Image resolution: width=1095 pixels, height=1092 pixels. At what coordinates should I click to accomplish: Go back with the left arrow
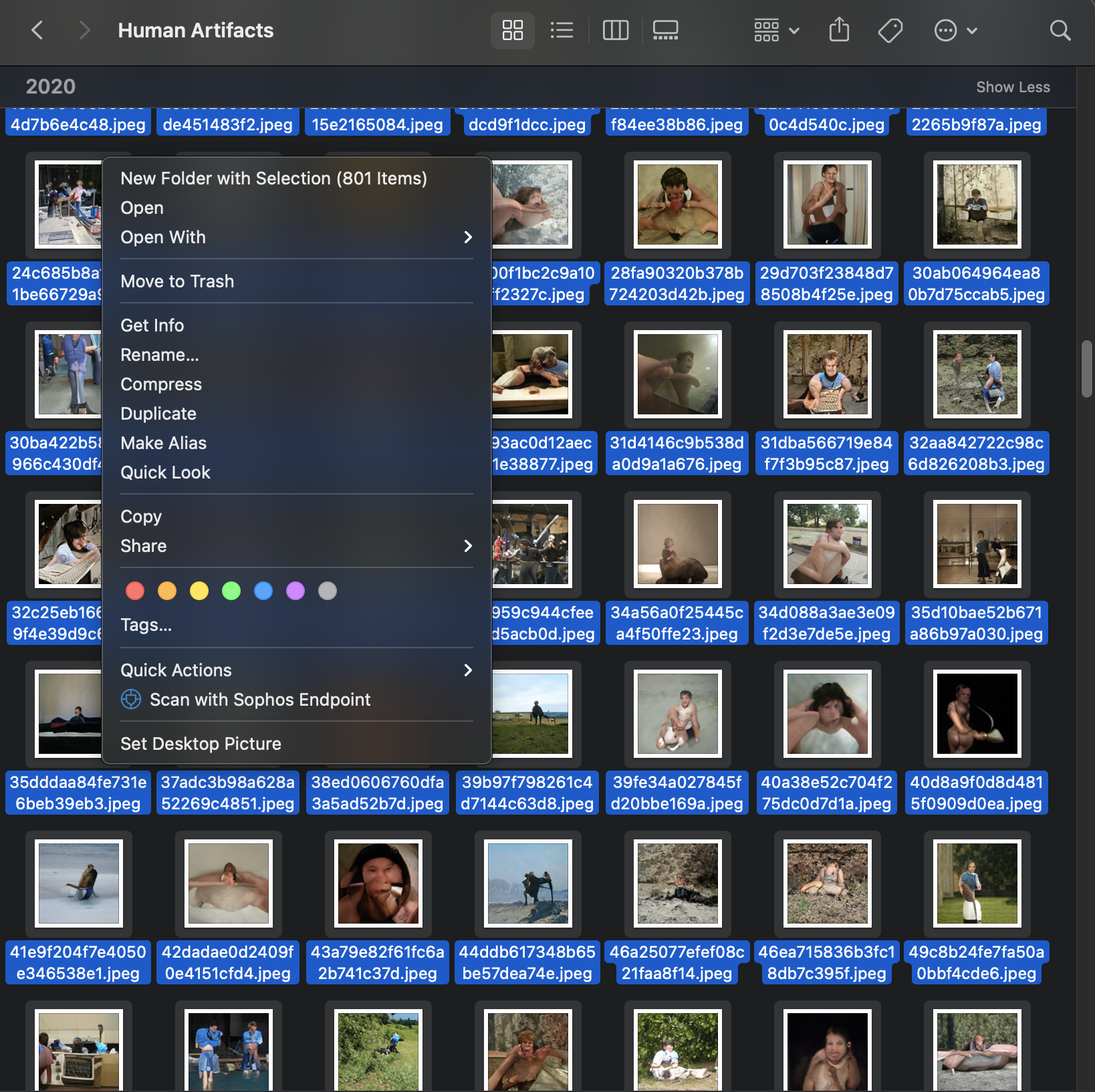coord(37,30)
